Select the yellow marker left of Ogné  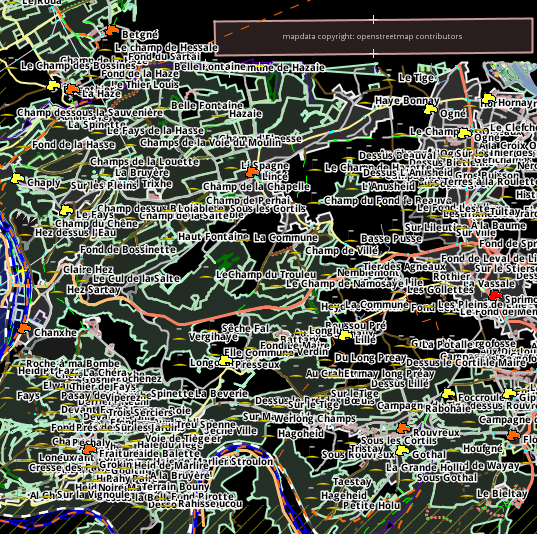click(430, 110)
